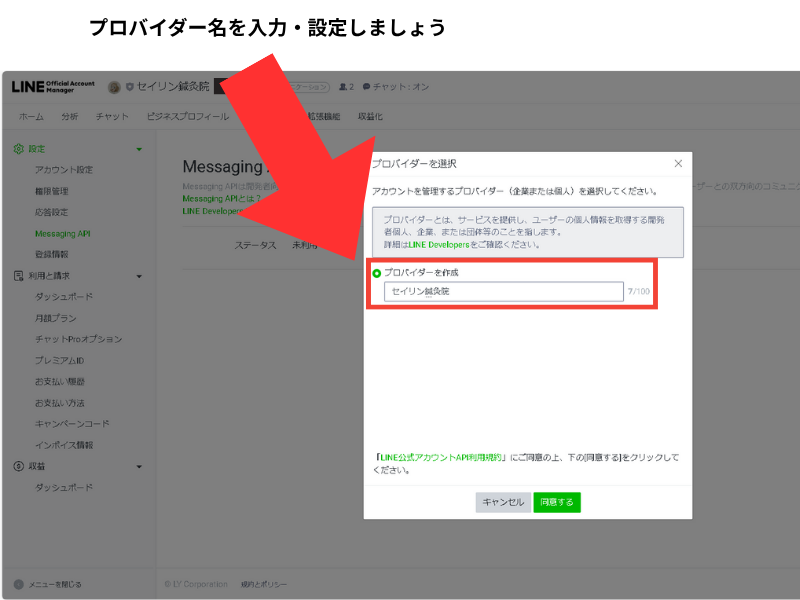Screen dimensions: 800x600
Task: Click the 利用と請求 billing document icon
Action: click(18, 276)
